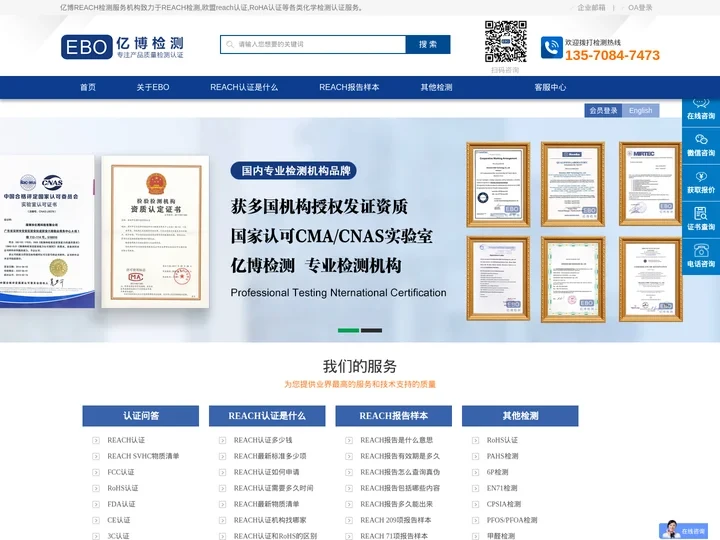The width and height of the screenshot is (720, 540).
Task: Open the REACH最新物质清单 link
Action: pos(266,504)
